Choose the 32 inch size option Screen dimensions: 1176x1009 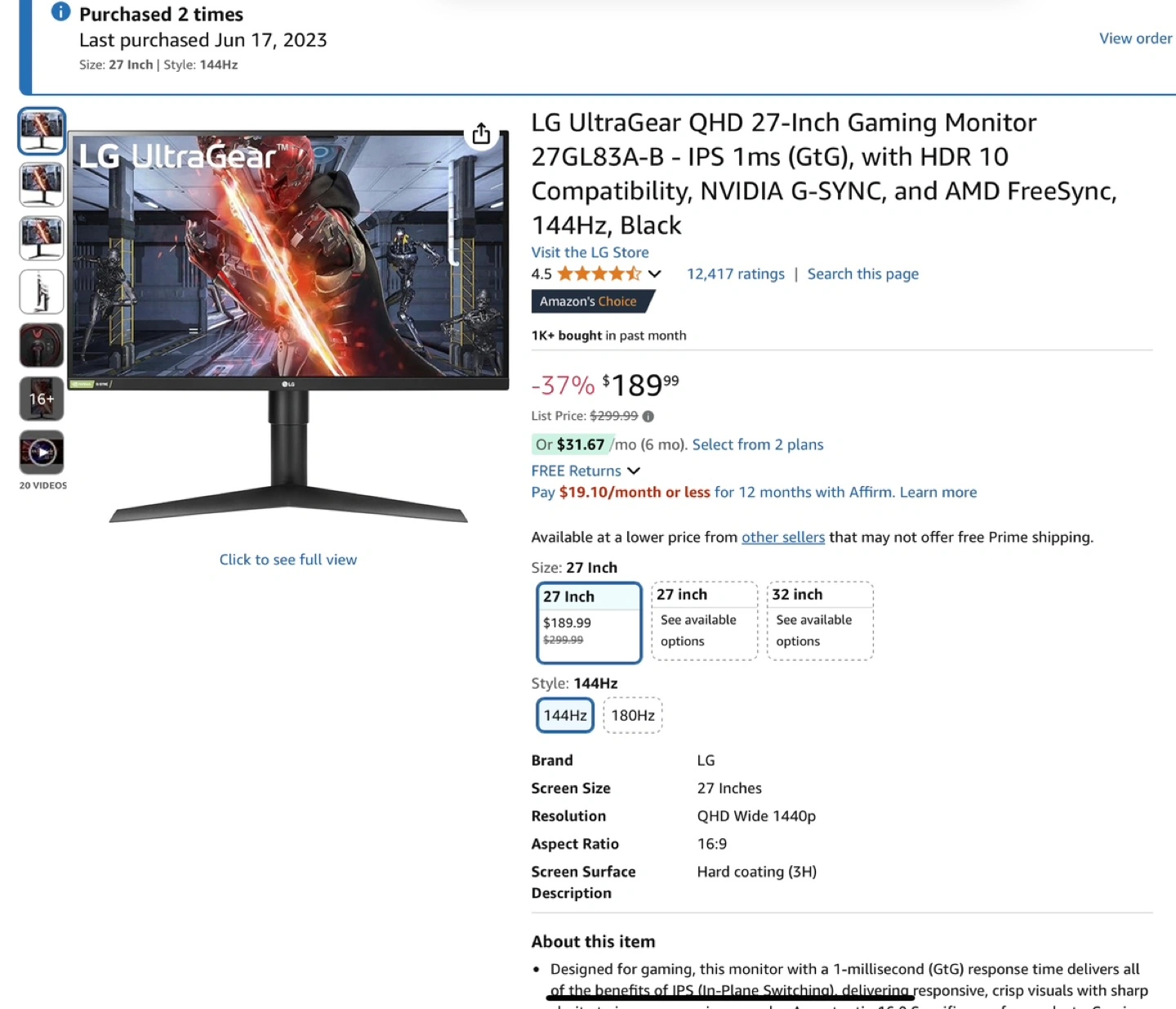tap(820, 621)
